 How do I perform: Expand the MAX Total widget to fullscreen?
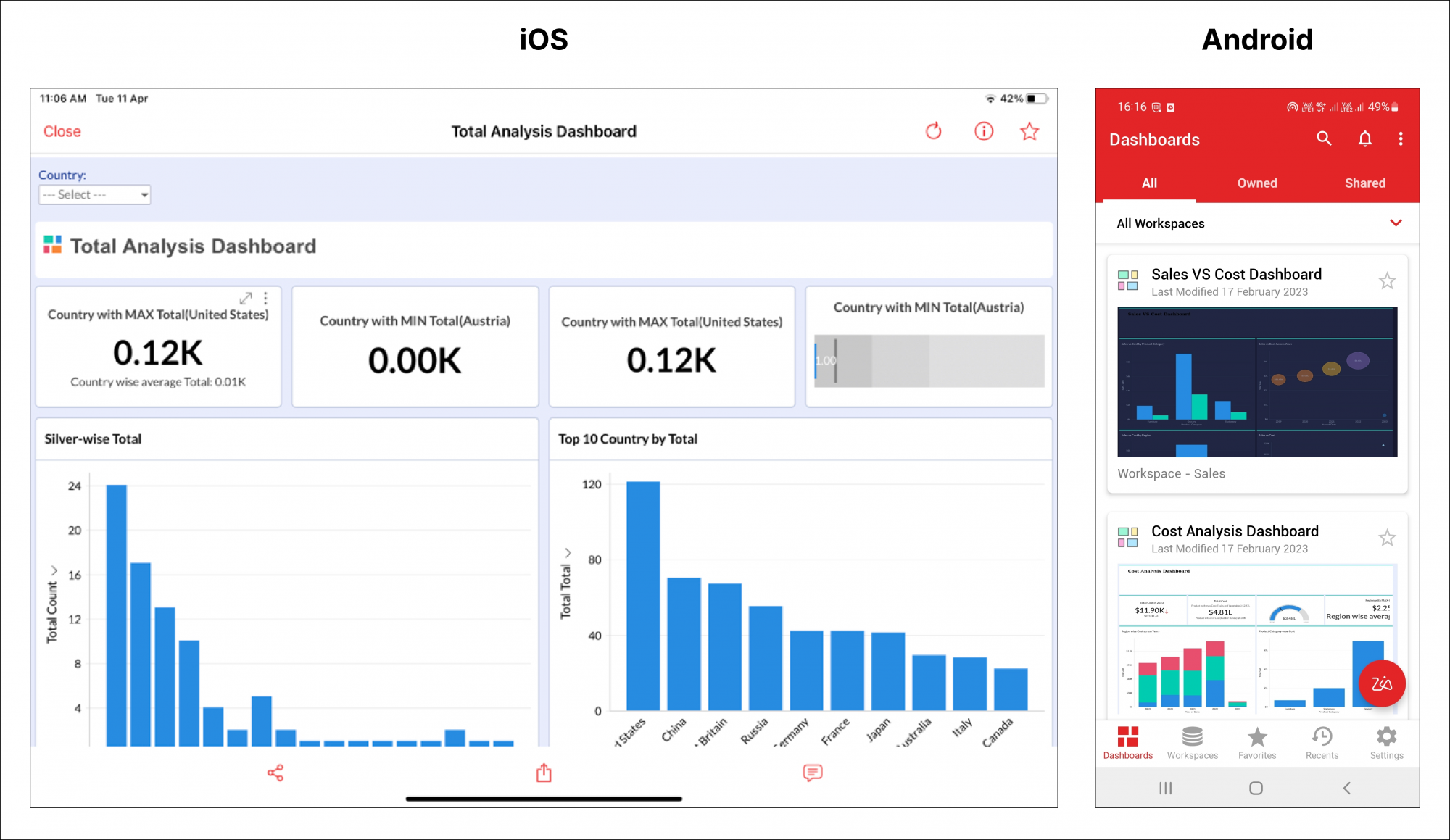pos(246,298)
